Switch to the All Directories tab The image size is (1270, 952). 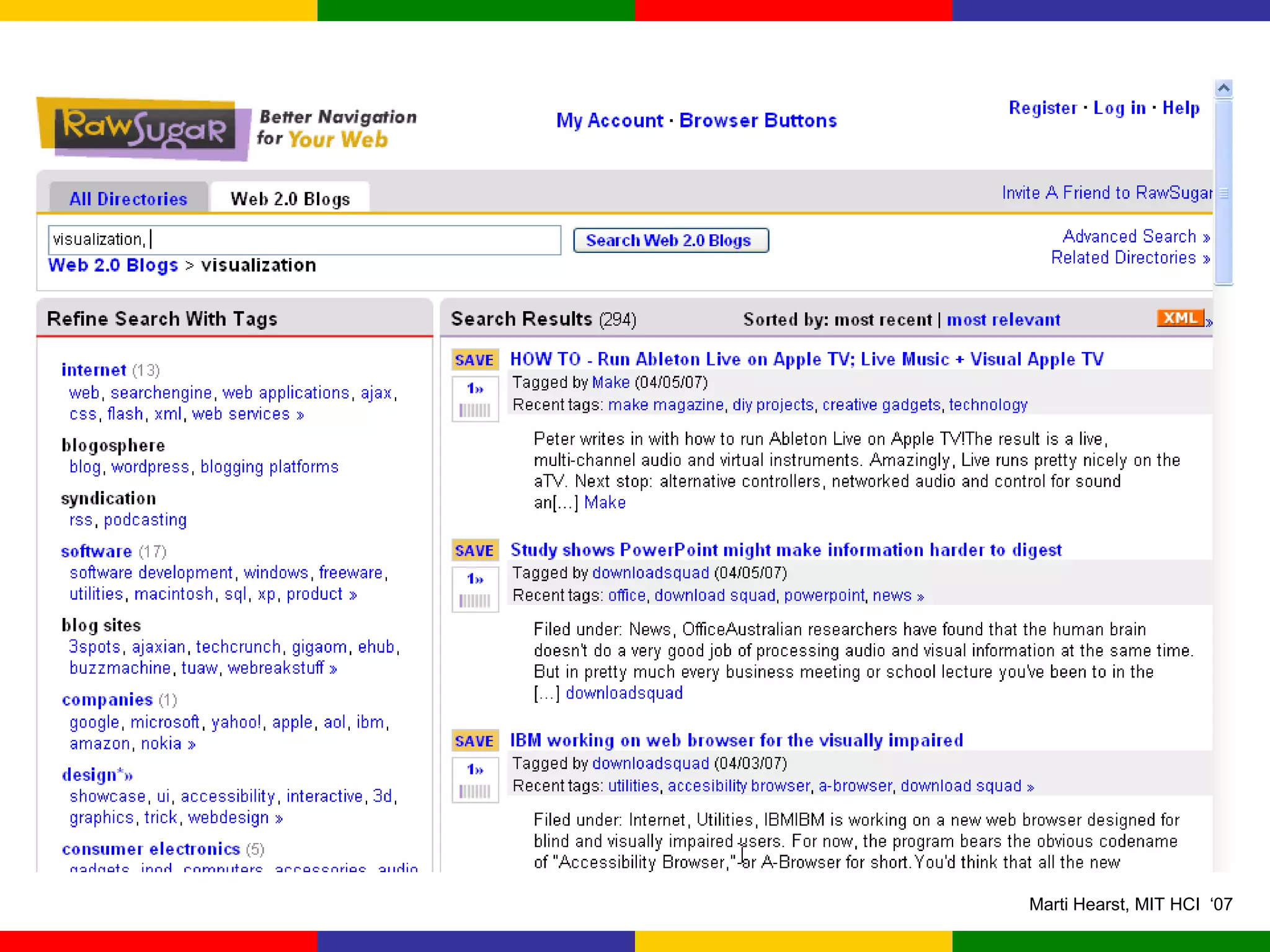click(128, 199)
